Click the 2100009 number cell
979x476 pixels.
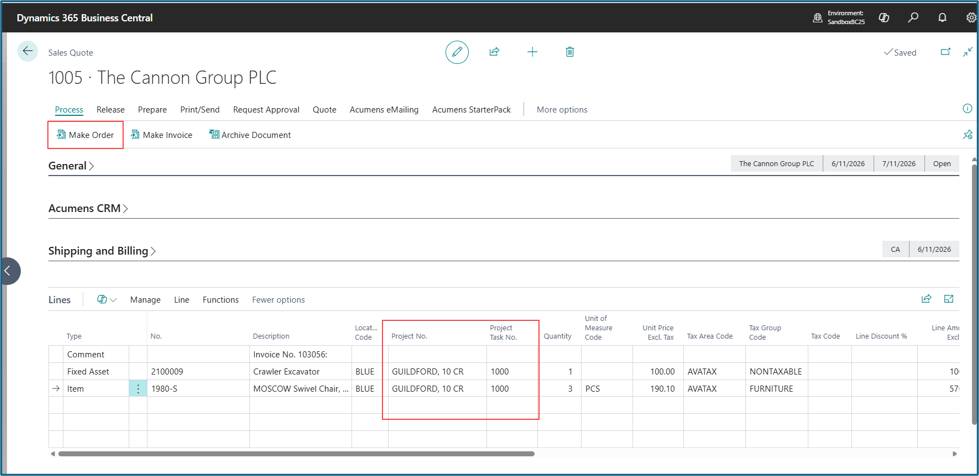[x=198, y=371]
